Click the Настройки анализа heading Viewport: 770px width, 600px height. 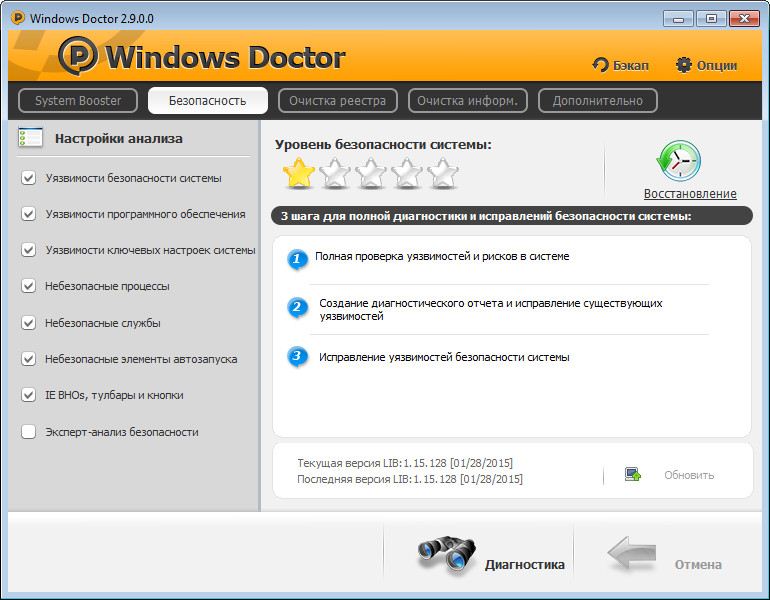[119, 138]
